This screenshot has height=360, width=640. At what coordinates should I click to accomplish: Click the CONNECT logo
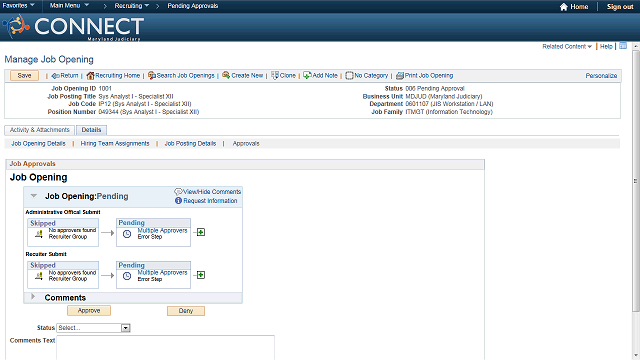click(73, 27)
